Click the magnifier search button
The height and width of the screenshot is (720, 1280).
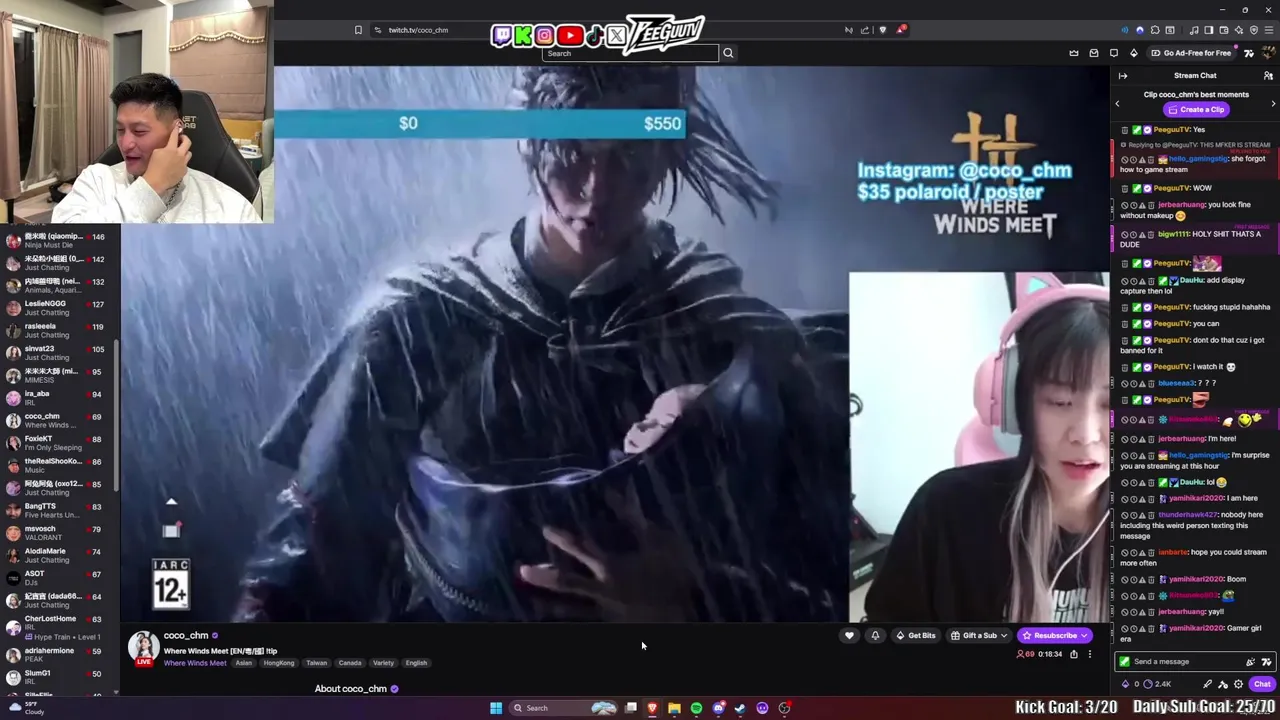pyautogui.click(x=728, y=53)
